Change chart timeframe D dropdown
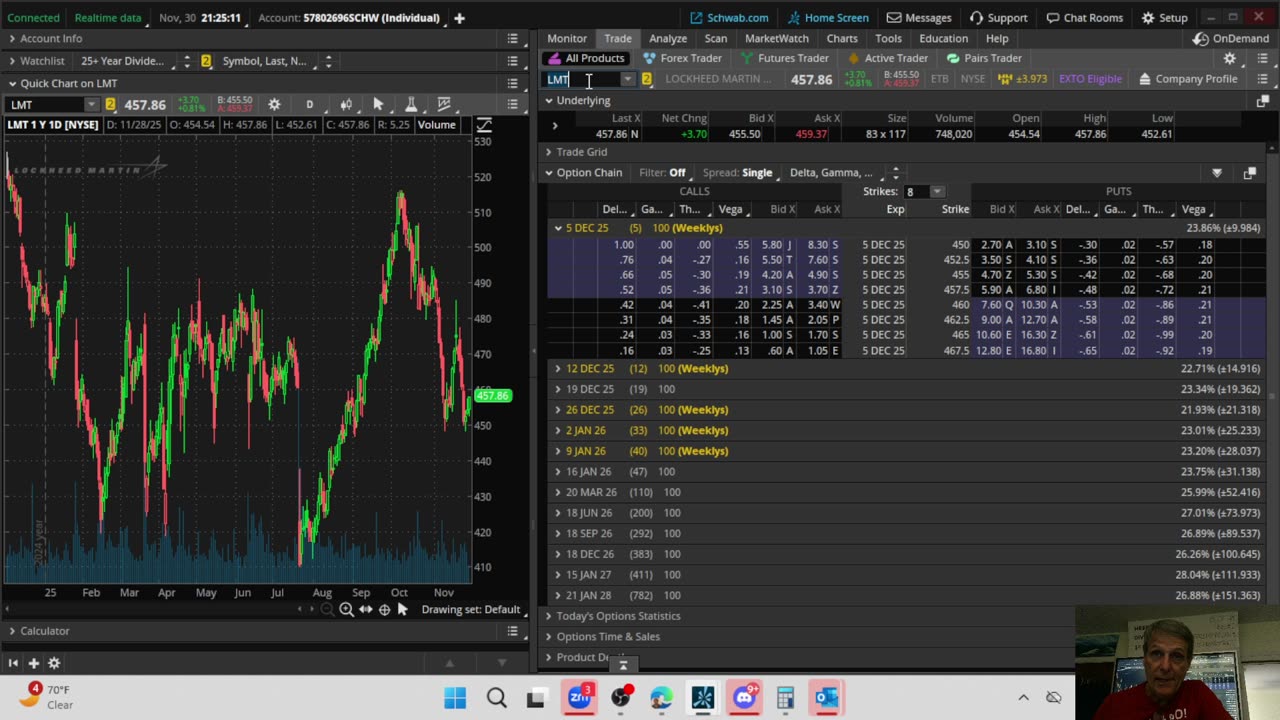 [310, 105]
